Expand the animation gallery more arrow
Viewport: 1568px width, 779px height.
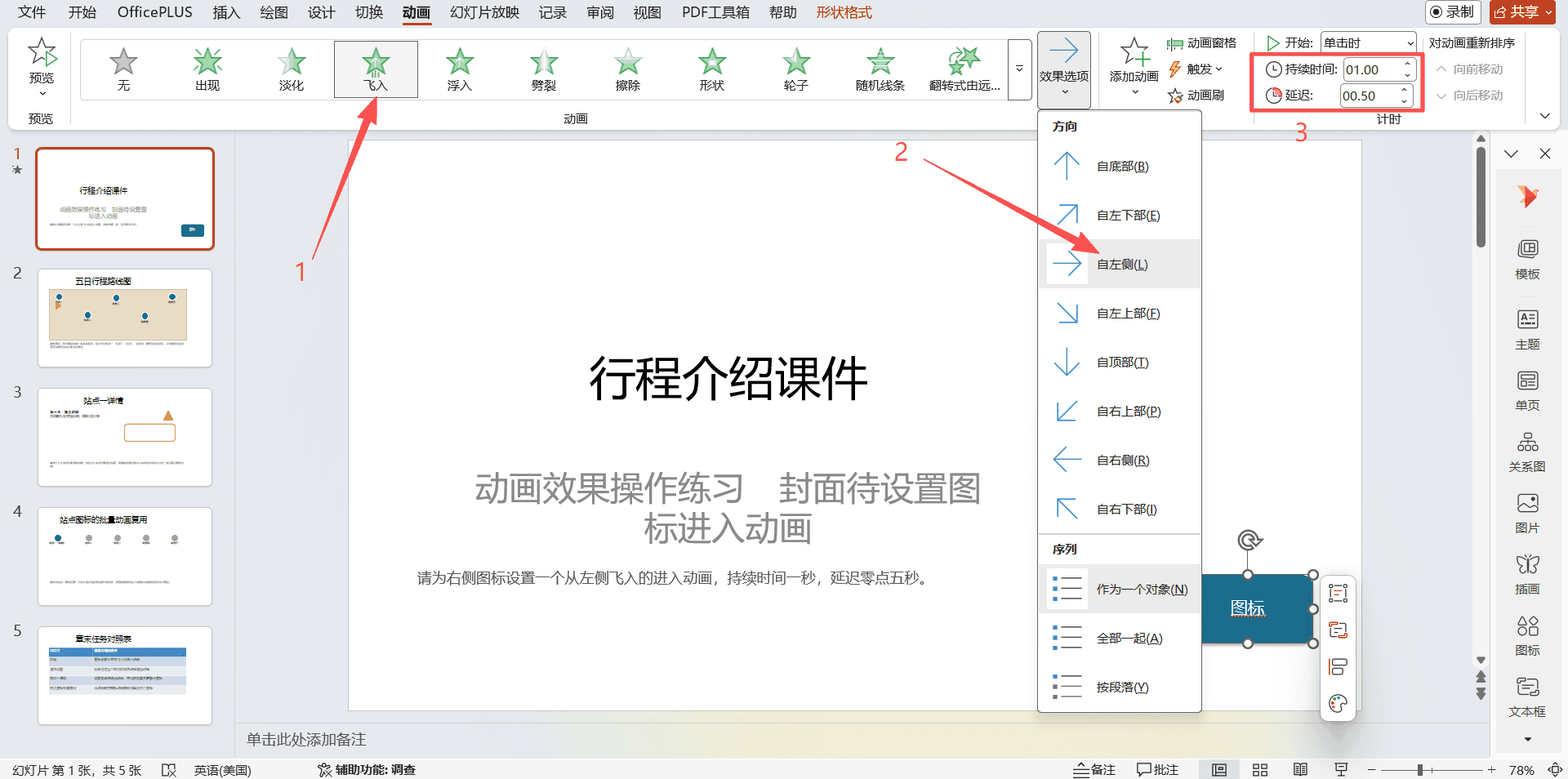click(1019, 69)
